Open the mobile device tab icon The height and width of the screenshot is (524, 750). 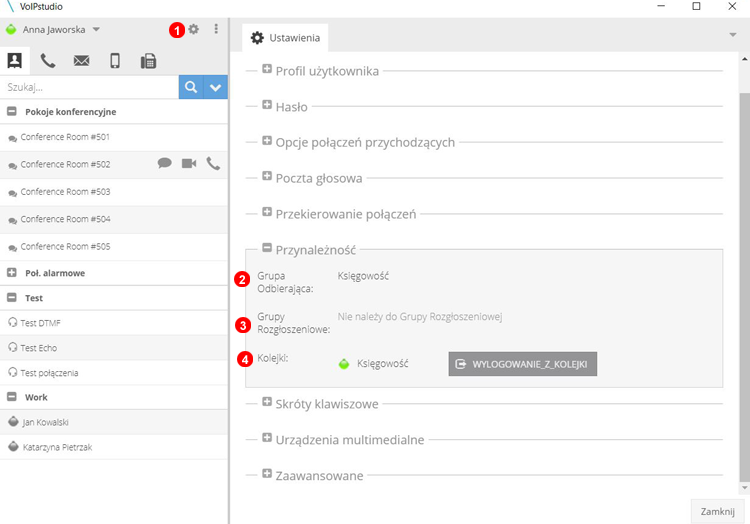[x=115, y=61]
